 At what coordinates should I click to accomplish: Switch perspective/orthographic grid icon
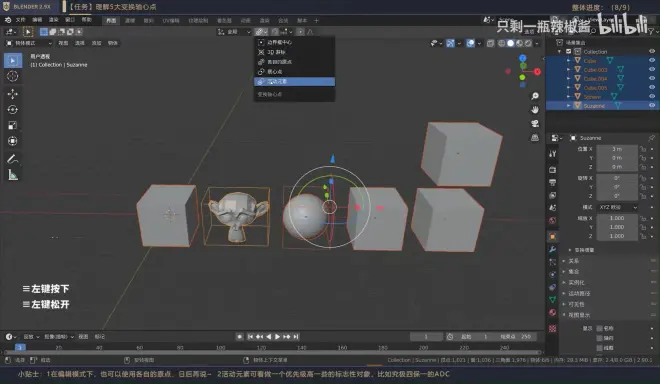[x=535, y=137]
